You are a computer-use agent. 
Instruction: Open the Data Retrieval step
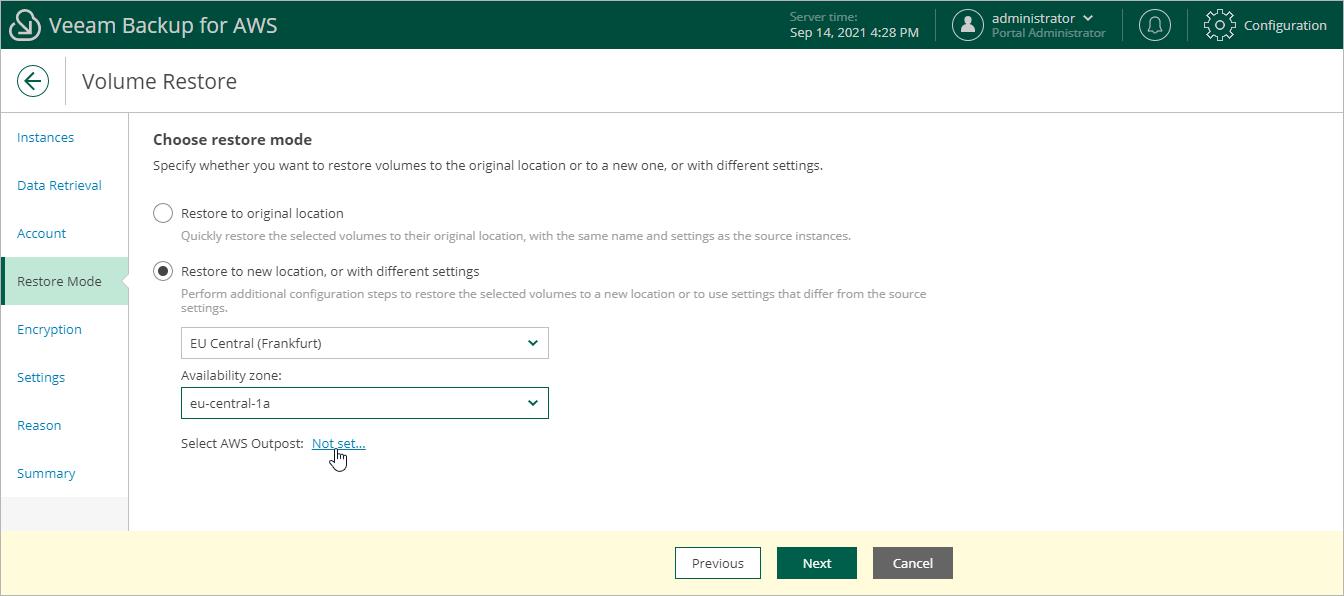point(59,185)
